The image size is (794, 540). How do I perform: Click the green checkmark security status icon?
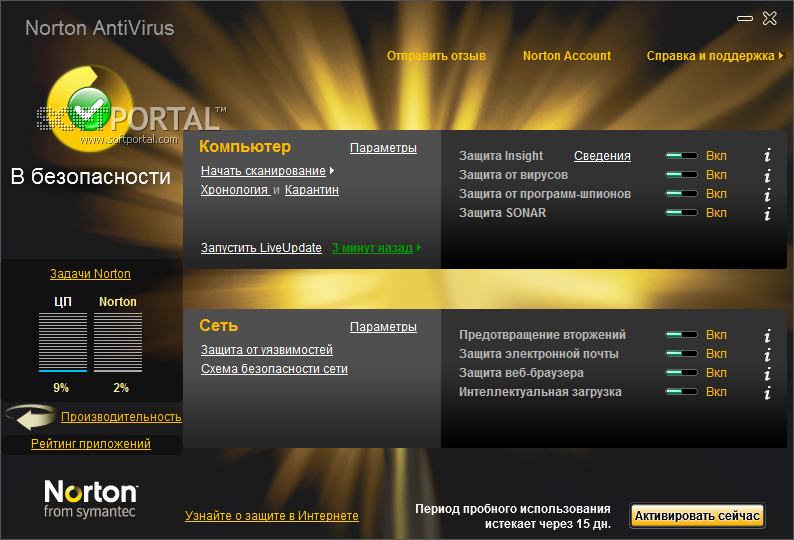89,108
